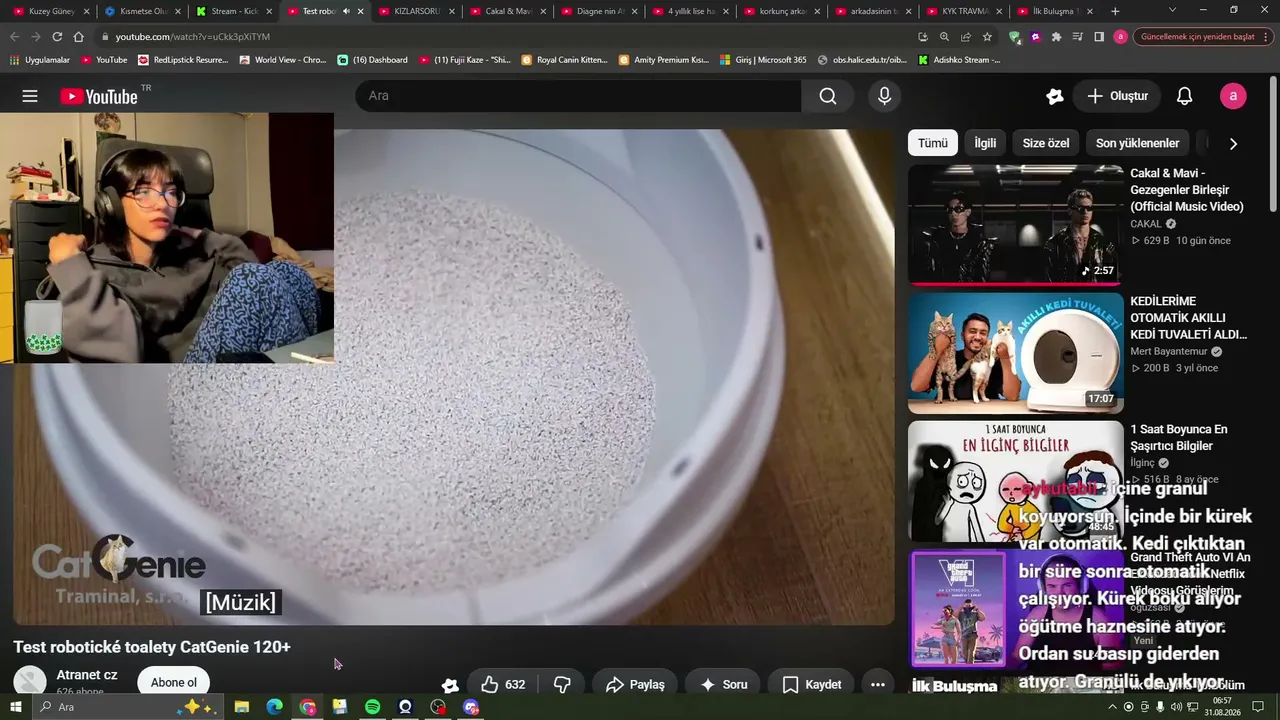This screenshot has width=1280, height=720.
Task: Open the more actions three-dot menu
Action: [878, 685]
